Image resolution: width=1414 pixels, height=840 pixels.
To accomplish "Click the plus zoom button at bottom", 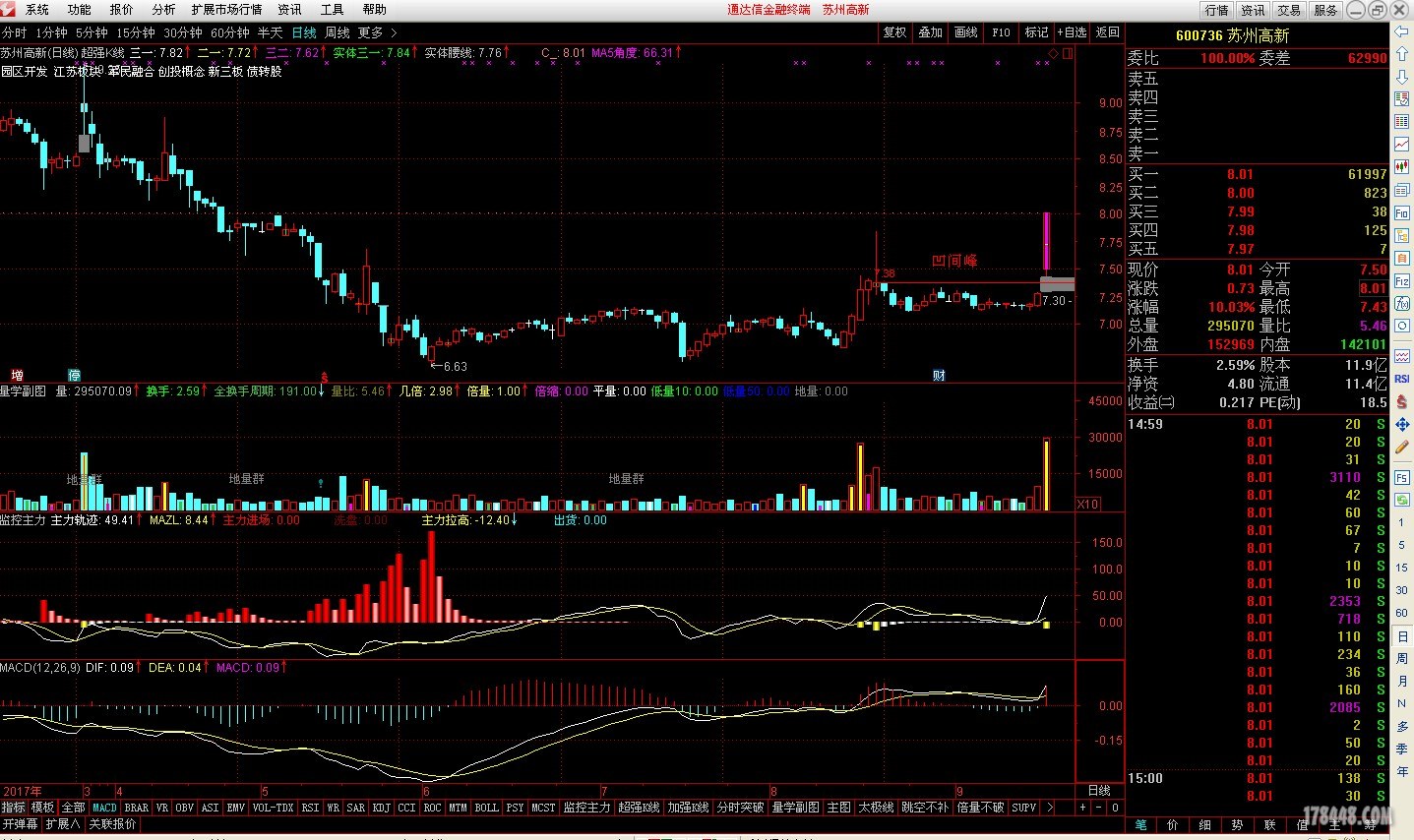I will pos(1082,808).
